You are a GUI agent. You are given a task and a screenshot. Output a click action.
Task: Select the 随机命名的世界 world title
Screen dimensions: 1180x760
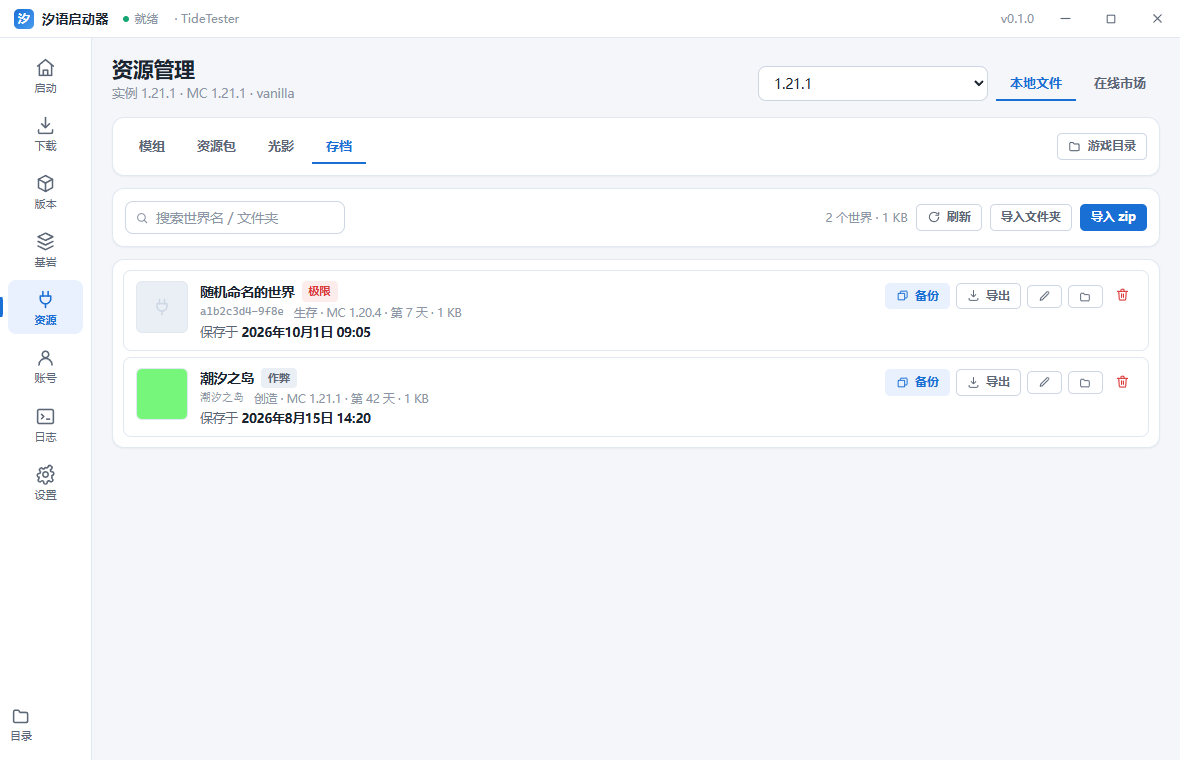pyautogui.click(x=248, y=292)
